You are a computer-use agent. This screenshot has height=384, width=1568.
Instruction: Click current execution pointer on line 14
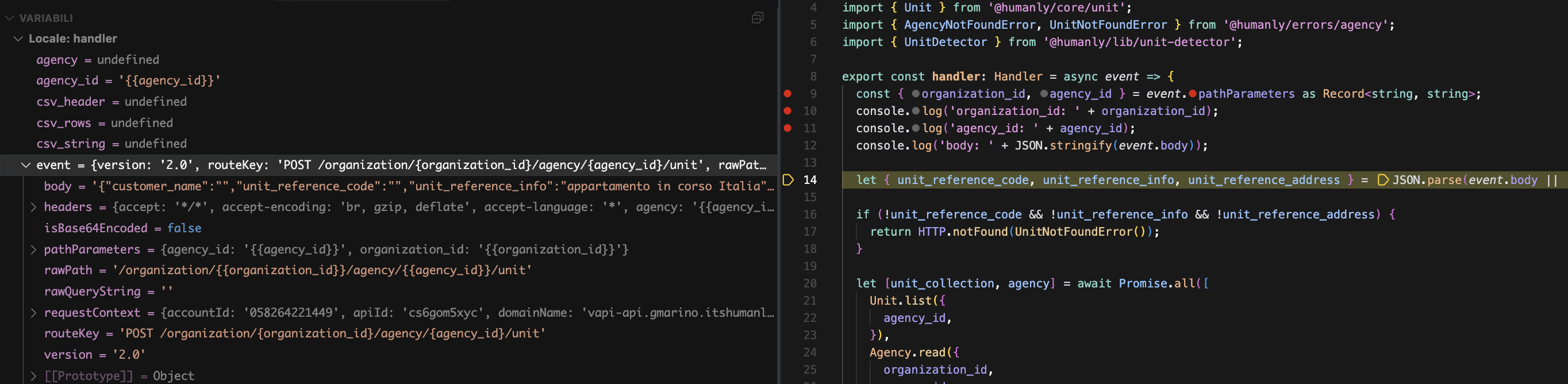[x=787, y=180]
